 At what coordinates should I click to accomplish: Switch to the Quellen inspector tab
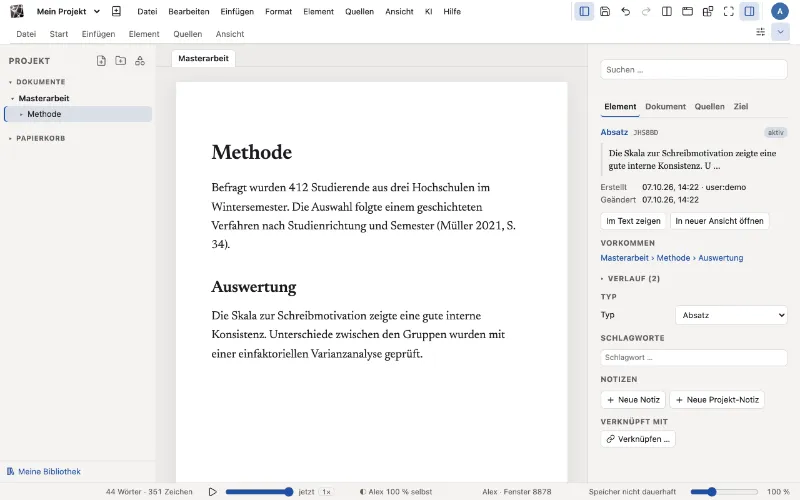pos(709,106)
